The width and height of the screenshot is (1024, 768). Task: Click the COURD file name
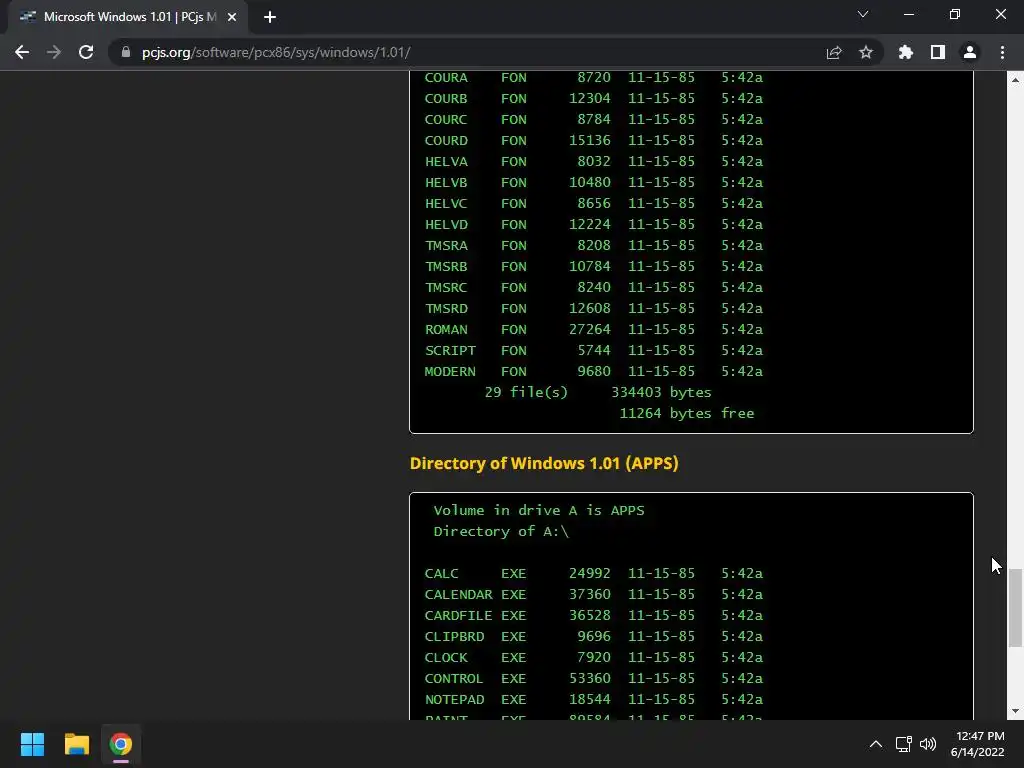pyautogui.click(x=446, y=140)
